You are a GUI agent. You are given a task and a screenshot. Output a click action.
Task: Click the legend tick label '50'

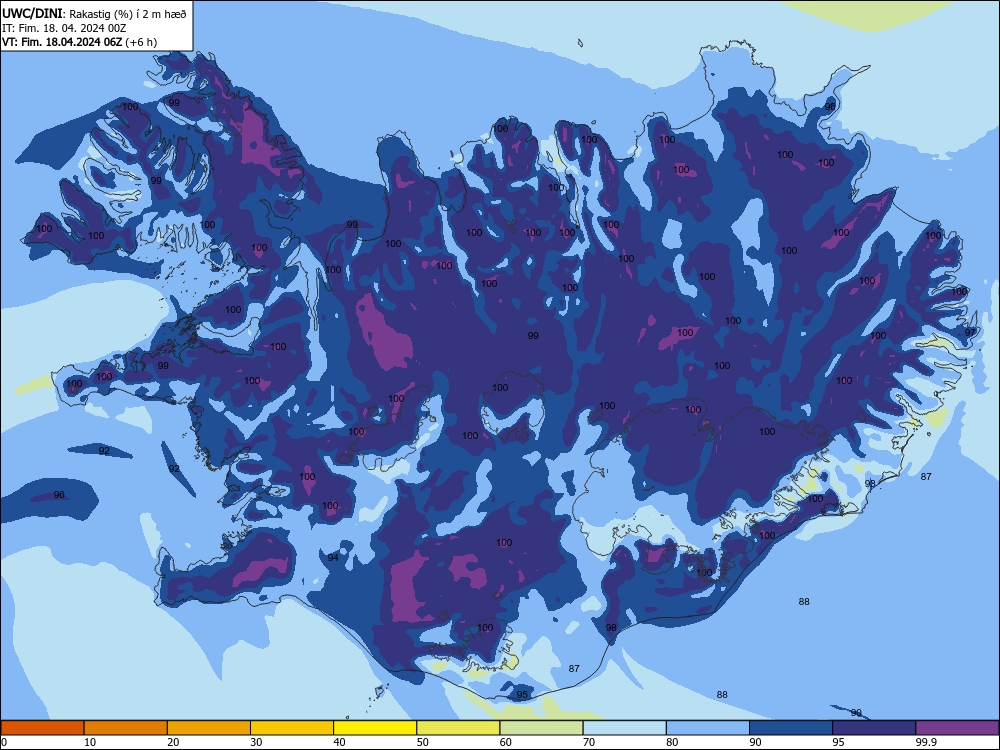coord(423,742)
